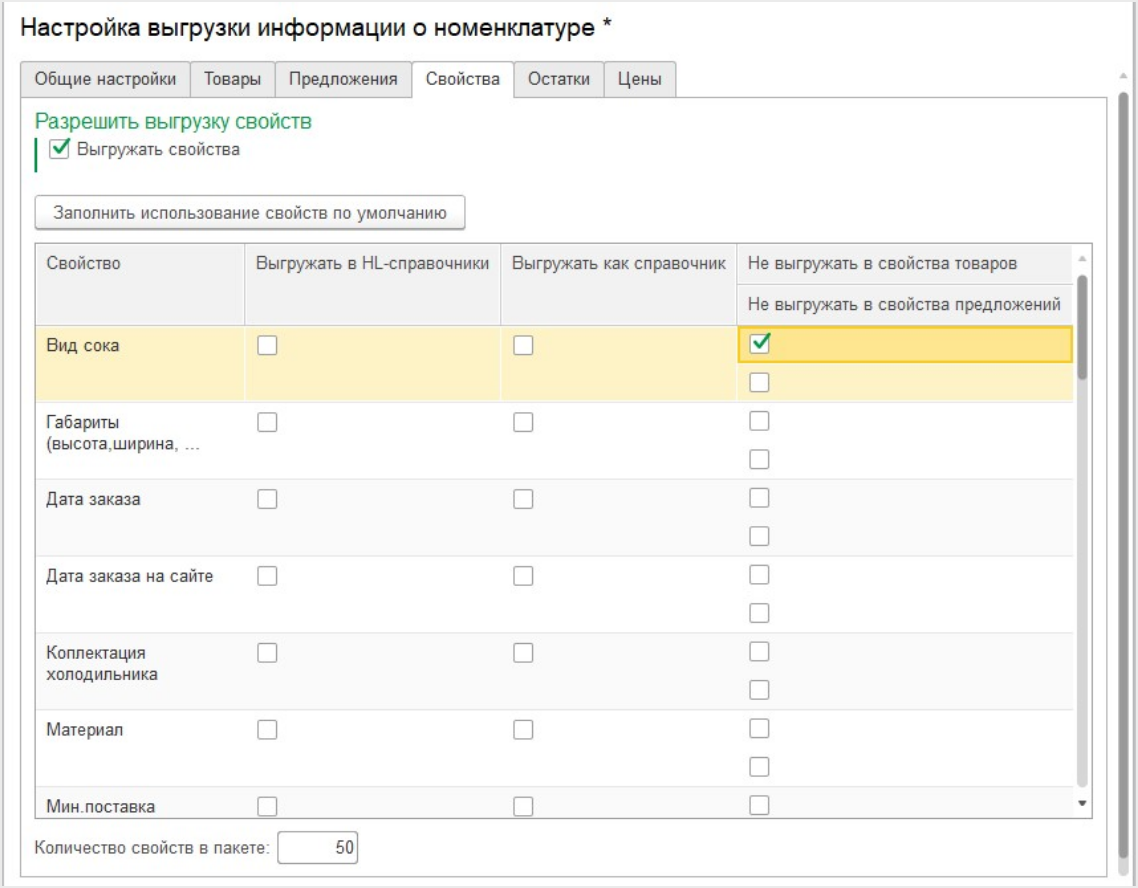Viewport: 1138px width, 888px height.
Task: Uncheck the checked box in Вид сока row
Action: (x=760, y=344)
